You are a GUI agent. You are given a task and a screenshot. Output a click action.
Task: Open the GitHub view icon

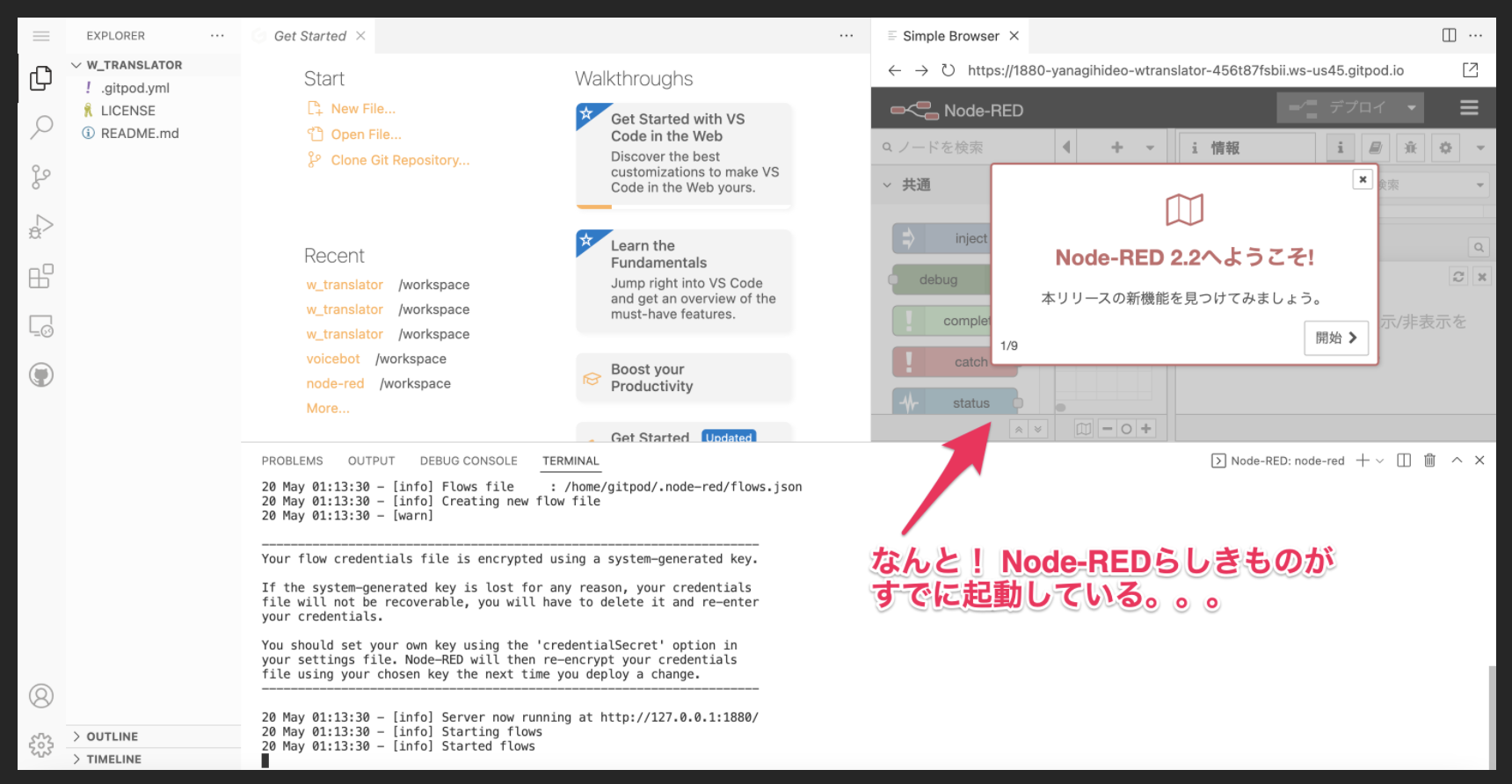tap(40, 375)
